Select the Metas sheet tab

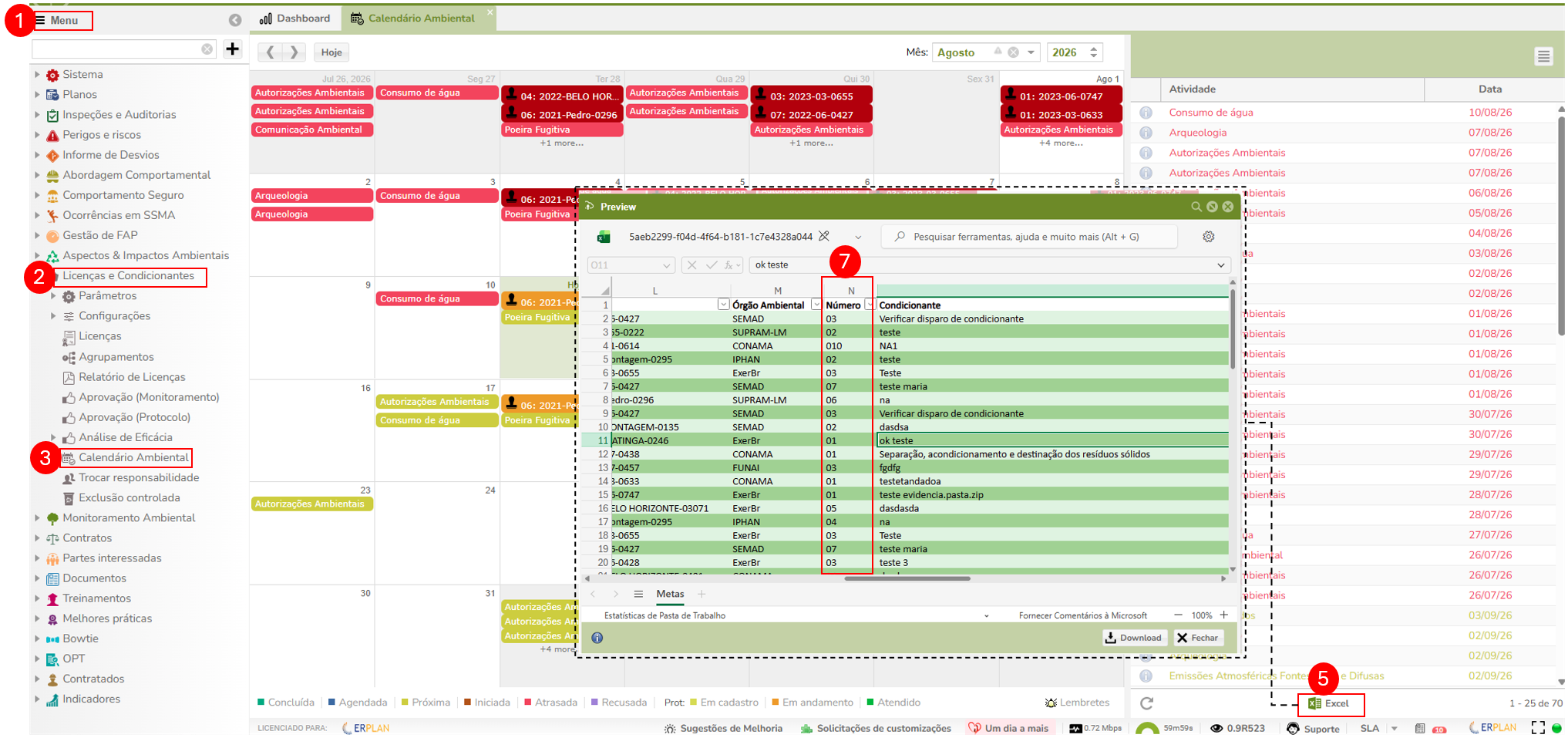click(x=670, y=594)
